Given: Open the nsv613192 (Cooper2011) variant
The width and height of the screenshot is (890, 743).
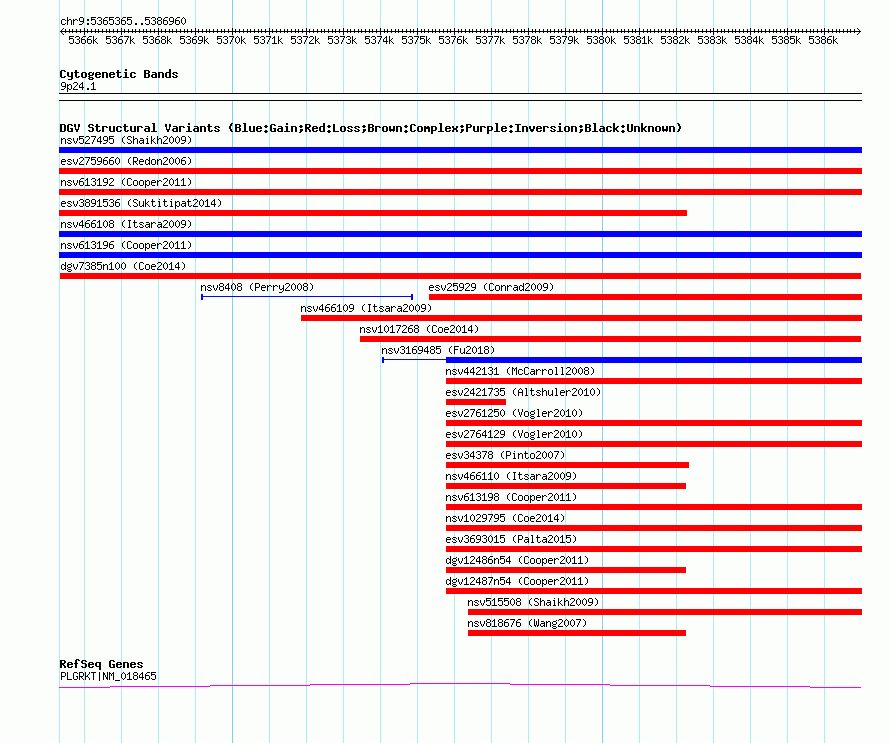Looking at the screenshot, I should [126, 182].
